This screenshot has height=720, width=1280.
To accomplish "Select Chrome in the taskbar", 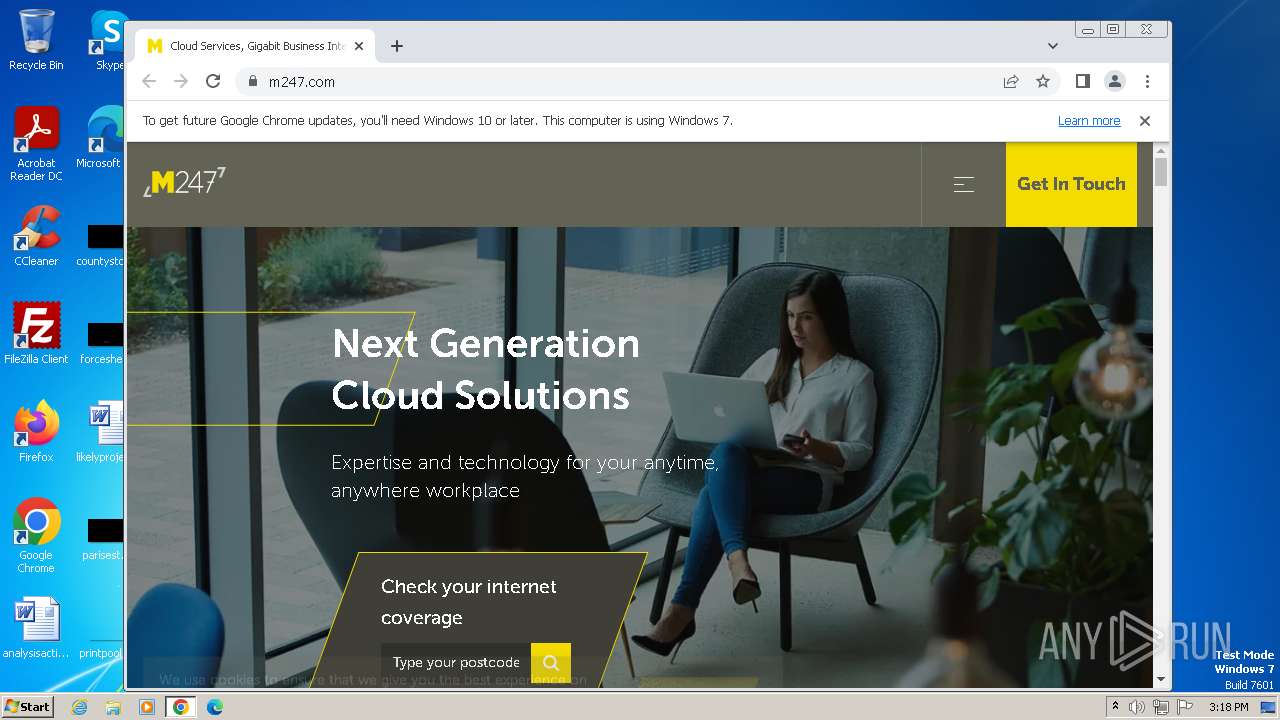I will [181, 707].
